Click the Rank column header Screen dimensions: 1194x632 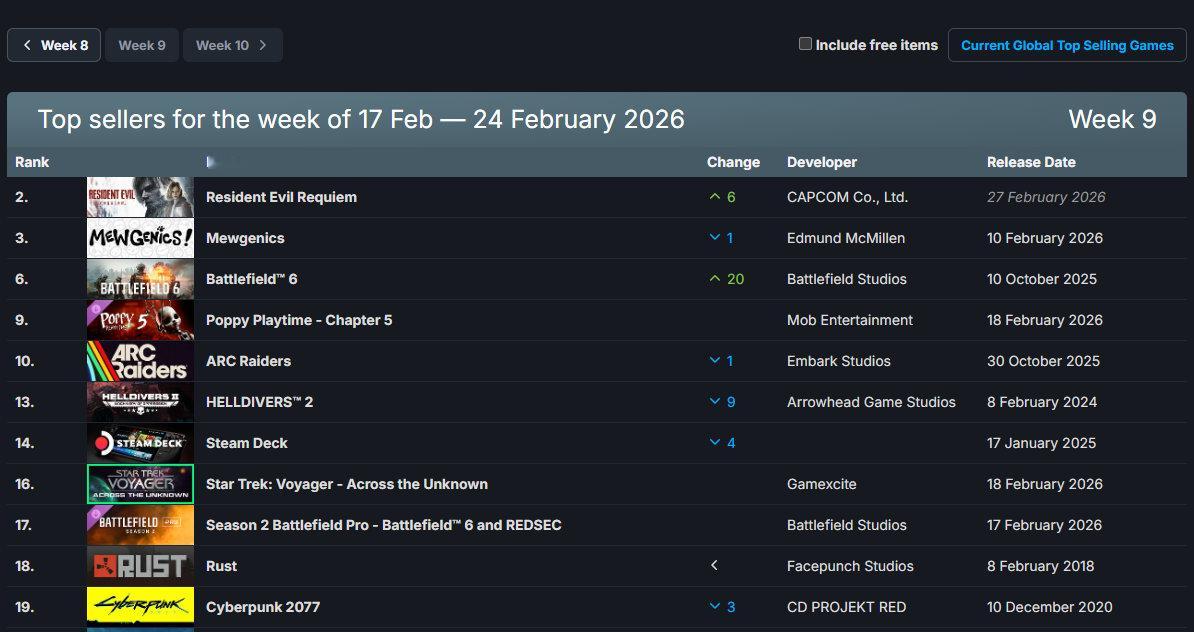32,162
